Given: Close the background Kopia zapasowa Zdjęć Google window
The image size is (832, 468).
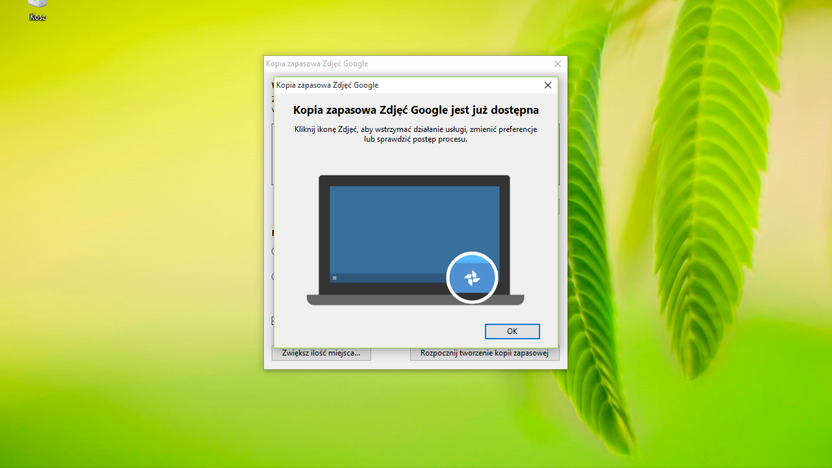Looking at the screenshot, I should coord(557,64).
